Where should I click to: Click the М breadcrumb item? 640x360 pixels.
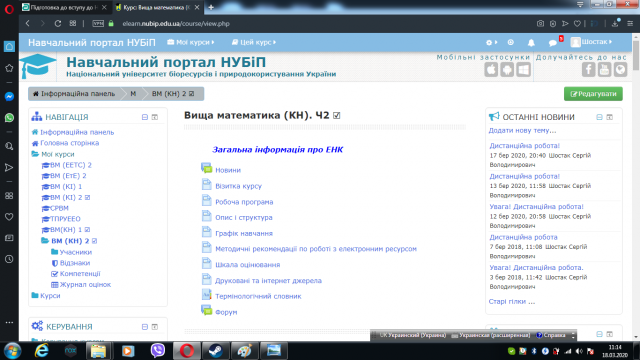pos(133,94)
